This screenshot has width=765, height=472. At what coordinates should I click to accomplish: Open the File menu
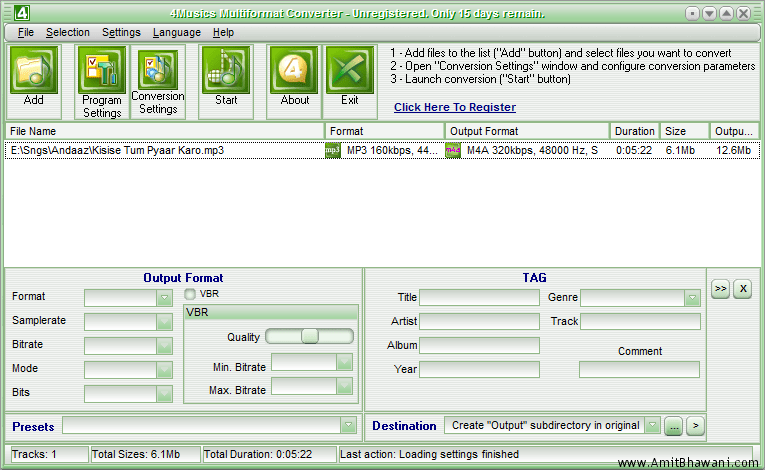coord(26,33)
